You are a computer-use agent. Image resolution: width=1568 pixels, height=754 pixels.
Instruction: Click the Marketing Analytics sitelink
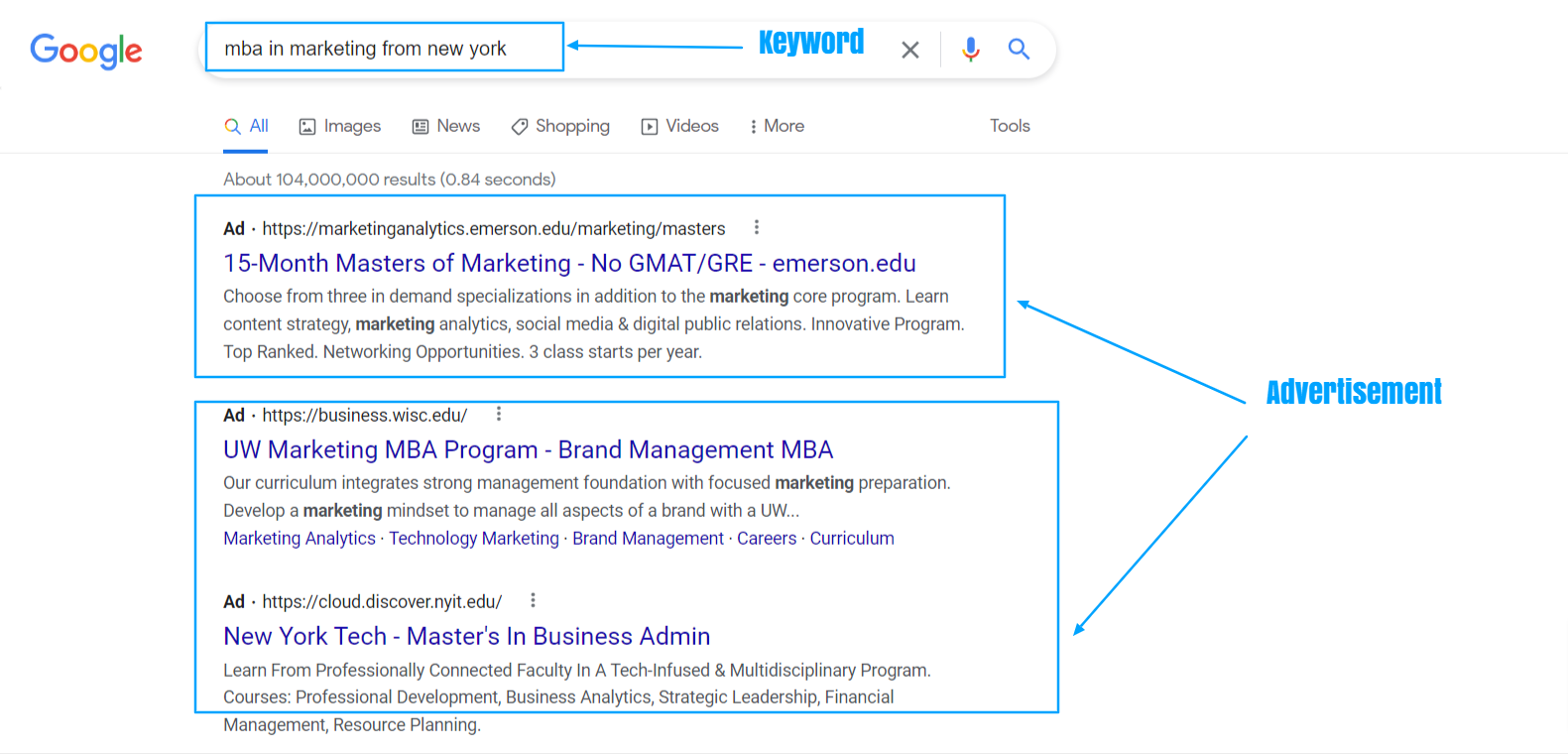[300, 539]
